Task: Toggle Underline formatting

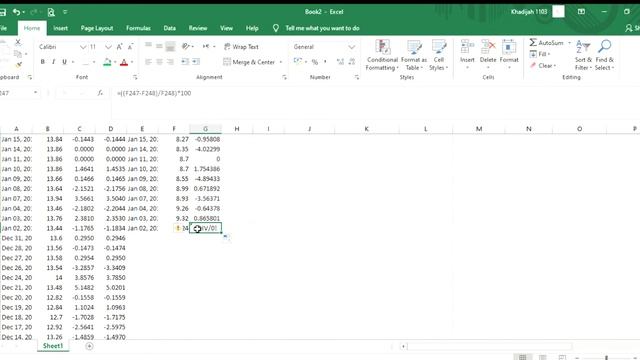Action: [x=64, y=62]
